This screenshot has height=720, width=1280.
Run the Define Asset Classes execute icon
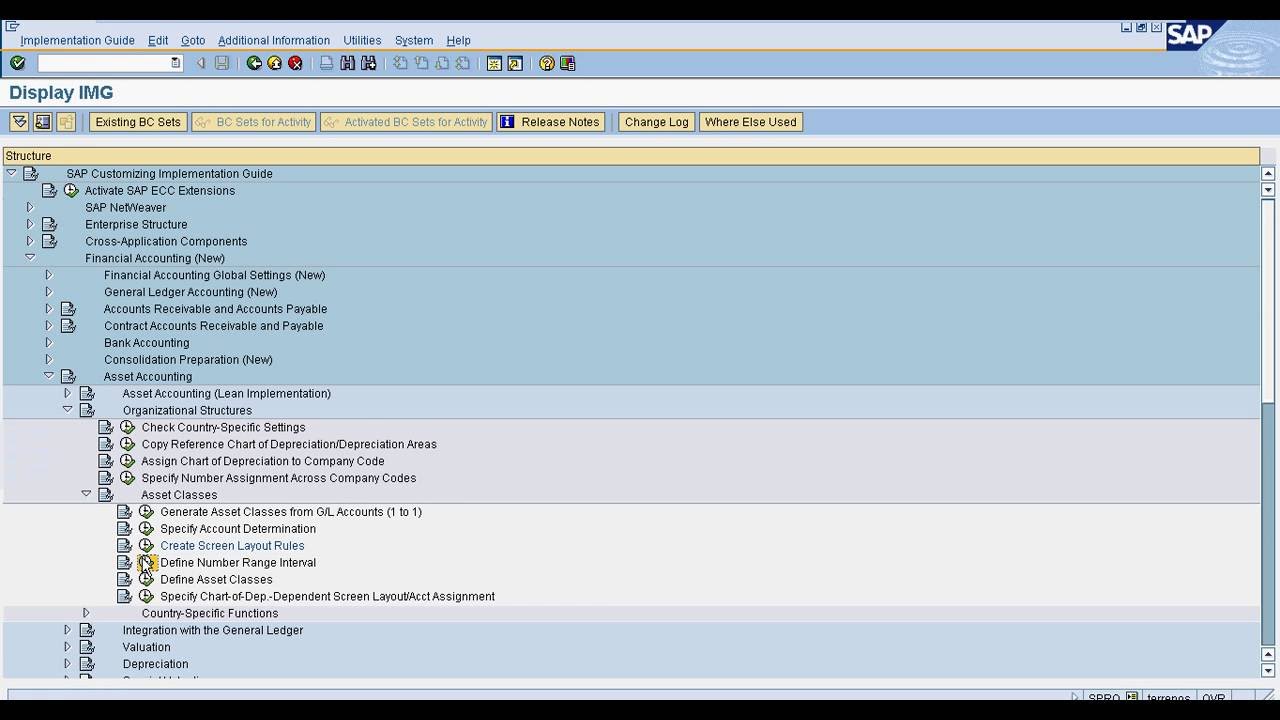coord(146,580)
